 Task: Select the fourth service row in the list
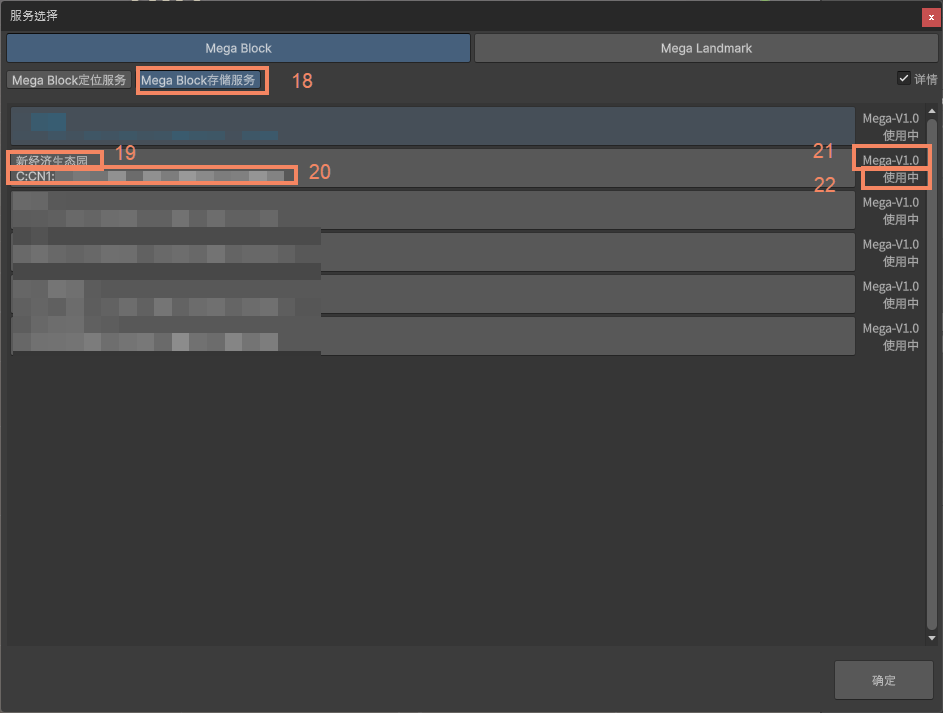pos(430,252)
